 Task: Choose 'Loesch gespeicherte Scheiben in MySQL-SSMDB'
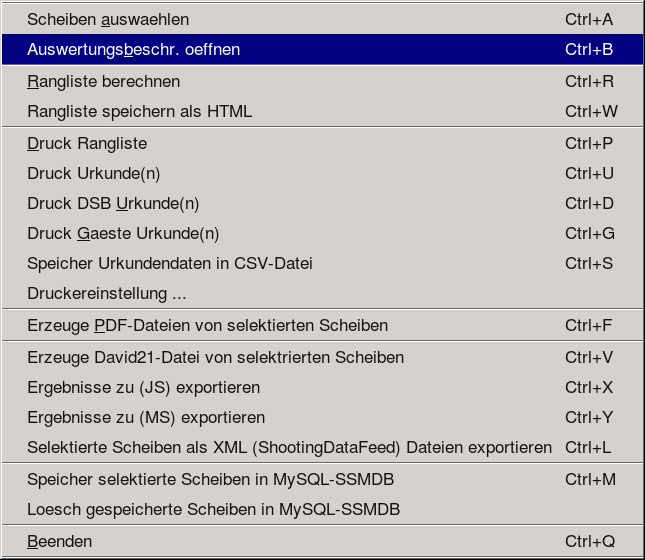pyautogui.click(x=214, y=509)
